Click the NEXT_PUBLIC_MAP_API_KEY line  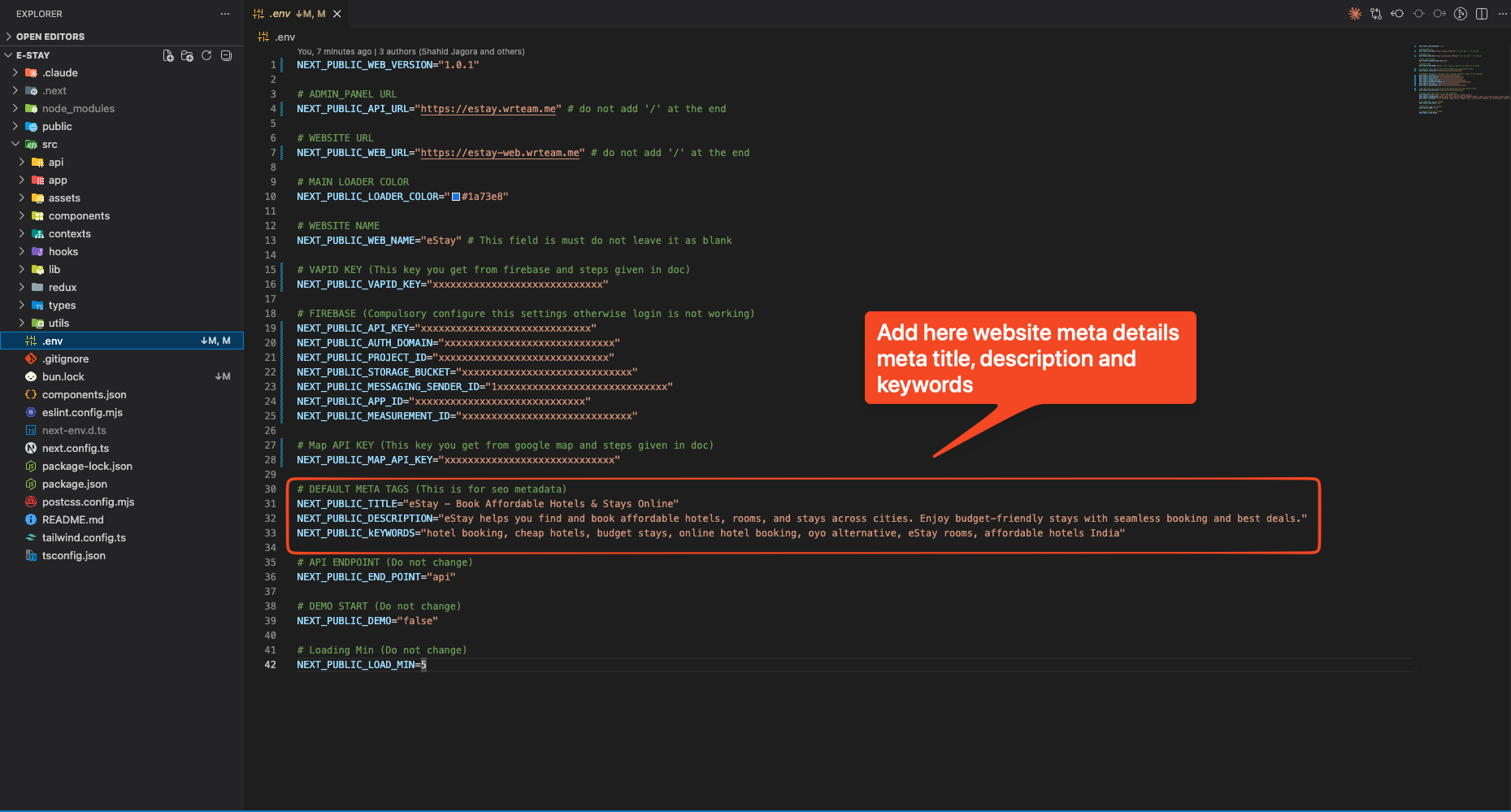(x=458, y=460)
